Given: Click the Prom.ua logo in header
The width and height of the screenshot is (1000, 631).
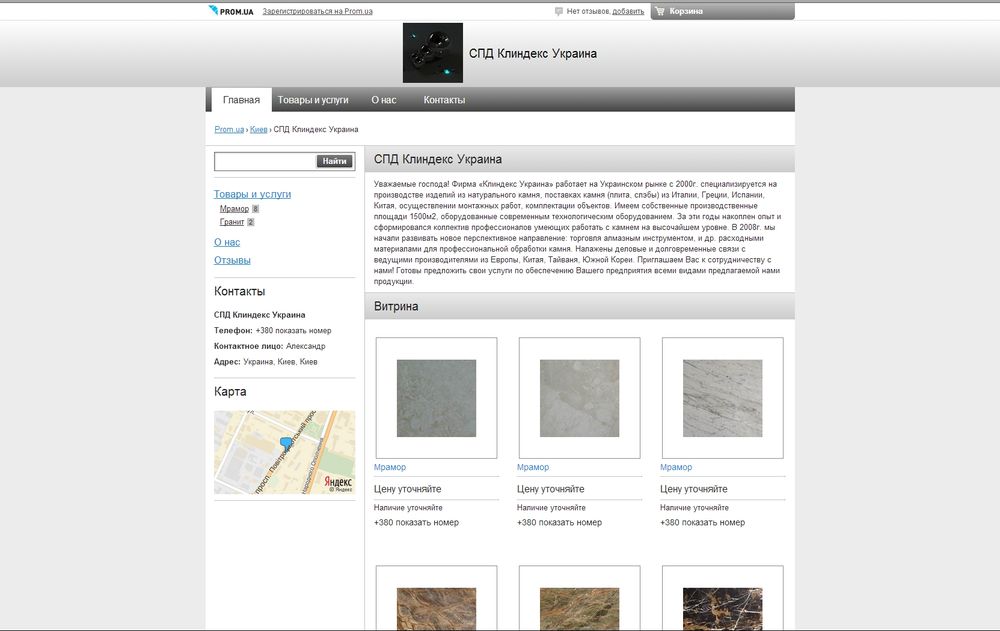Looking at the screenshot, I should [231, 11].
